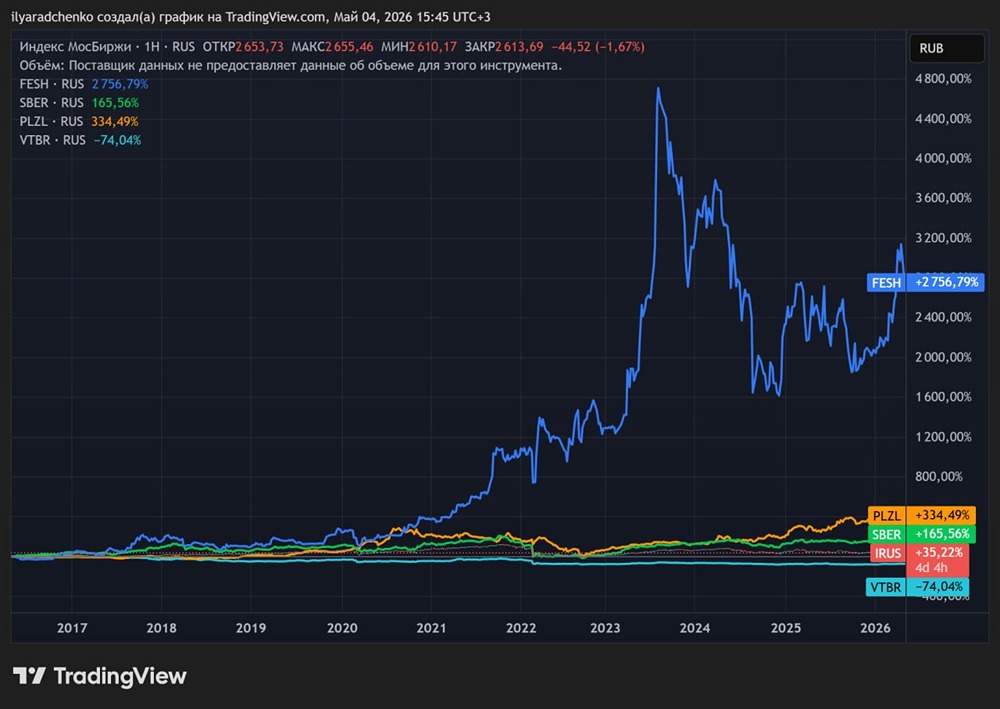
Task: Click the SBER 165,56% legend value
Action: coord(115,103)
